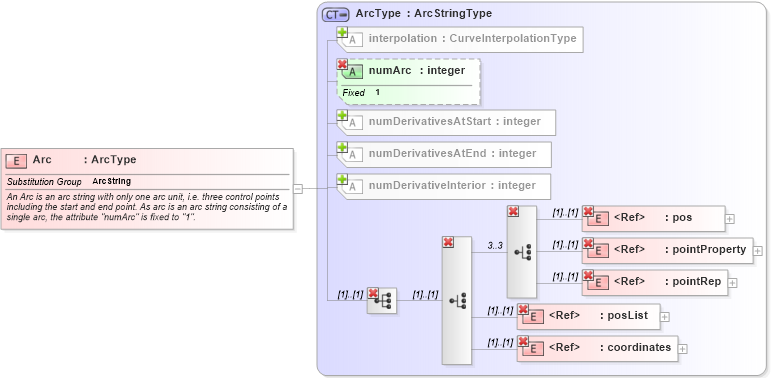This screenshot has width=771, height=378.
Task: Select 'ArcType : ArcStringType' header text
Action: [424, 14]
